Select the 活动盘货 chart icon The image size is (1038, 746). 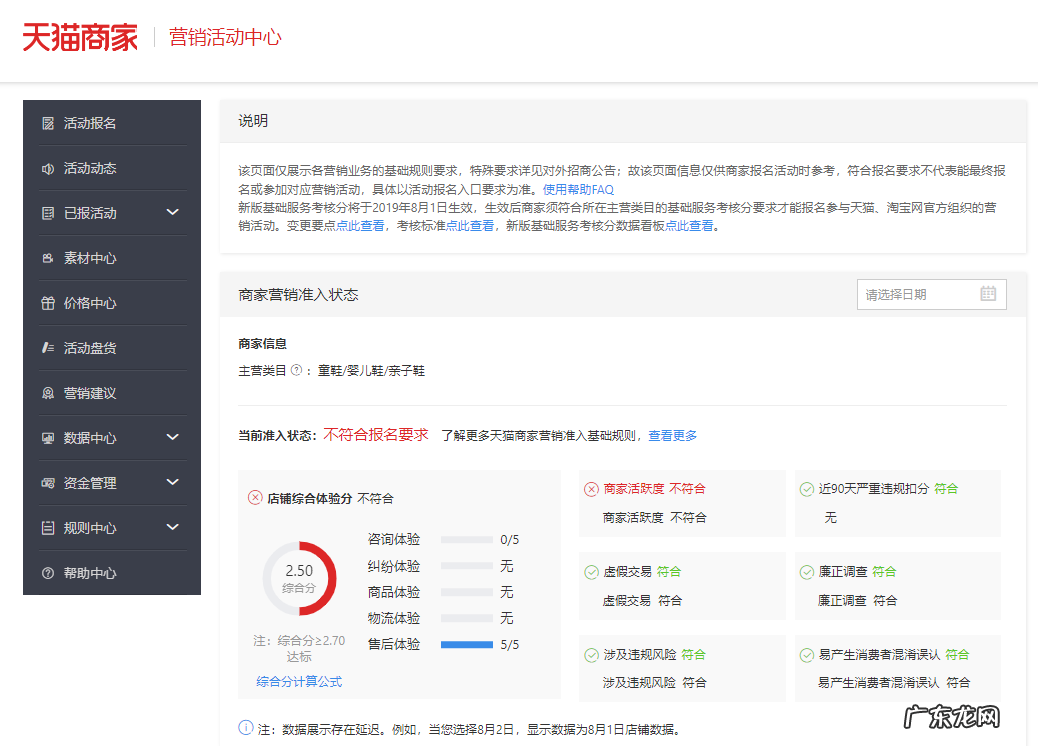[x=46, y=348]
